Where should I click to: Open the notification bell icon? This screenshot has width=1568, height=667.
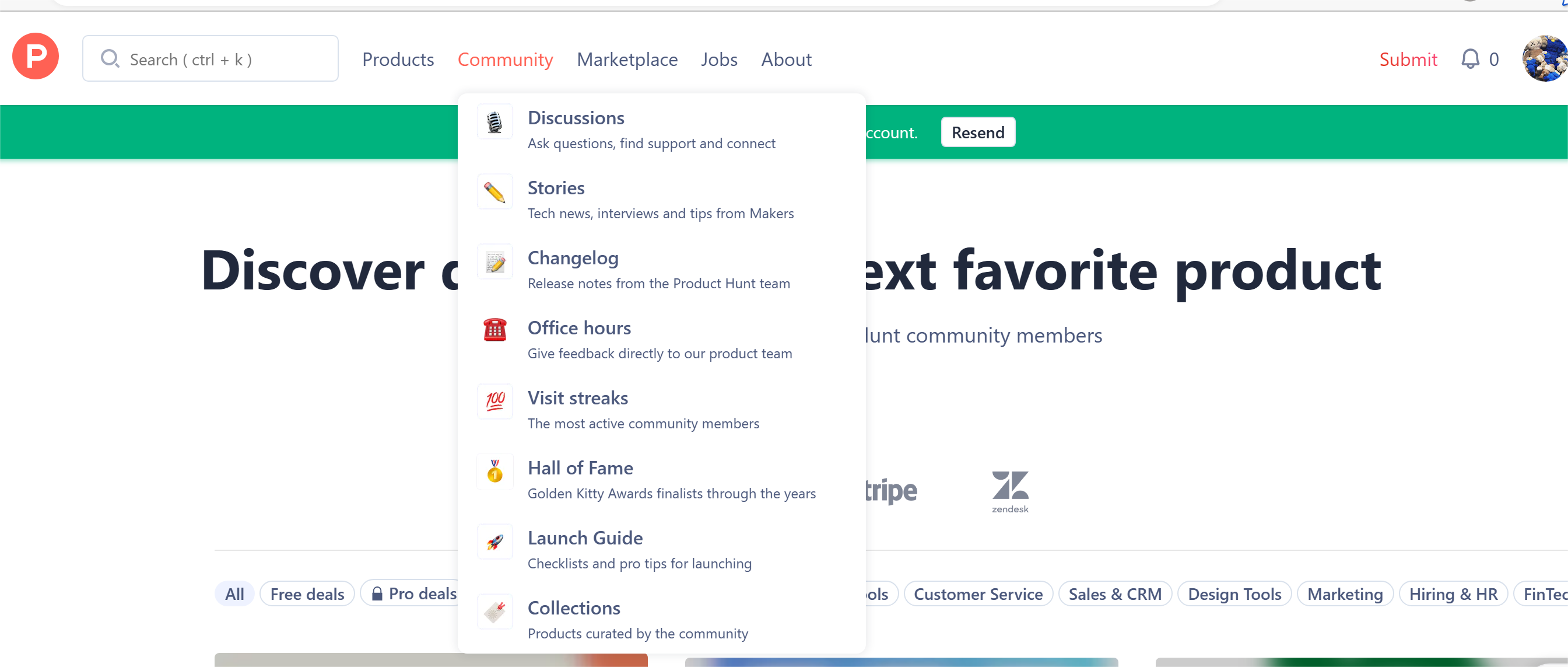click(1469, 59)
